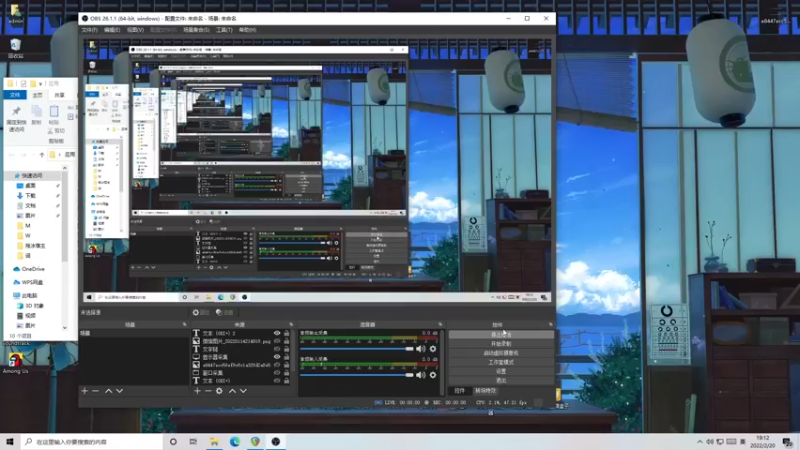
Task: Lock the png image source
Action: (286, 341)
